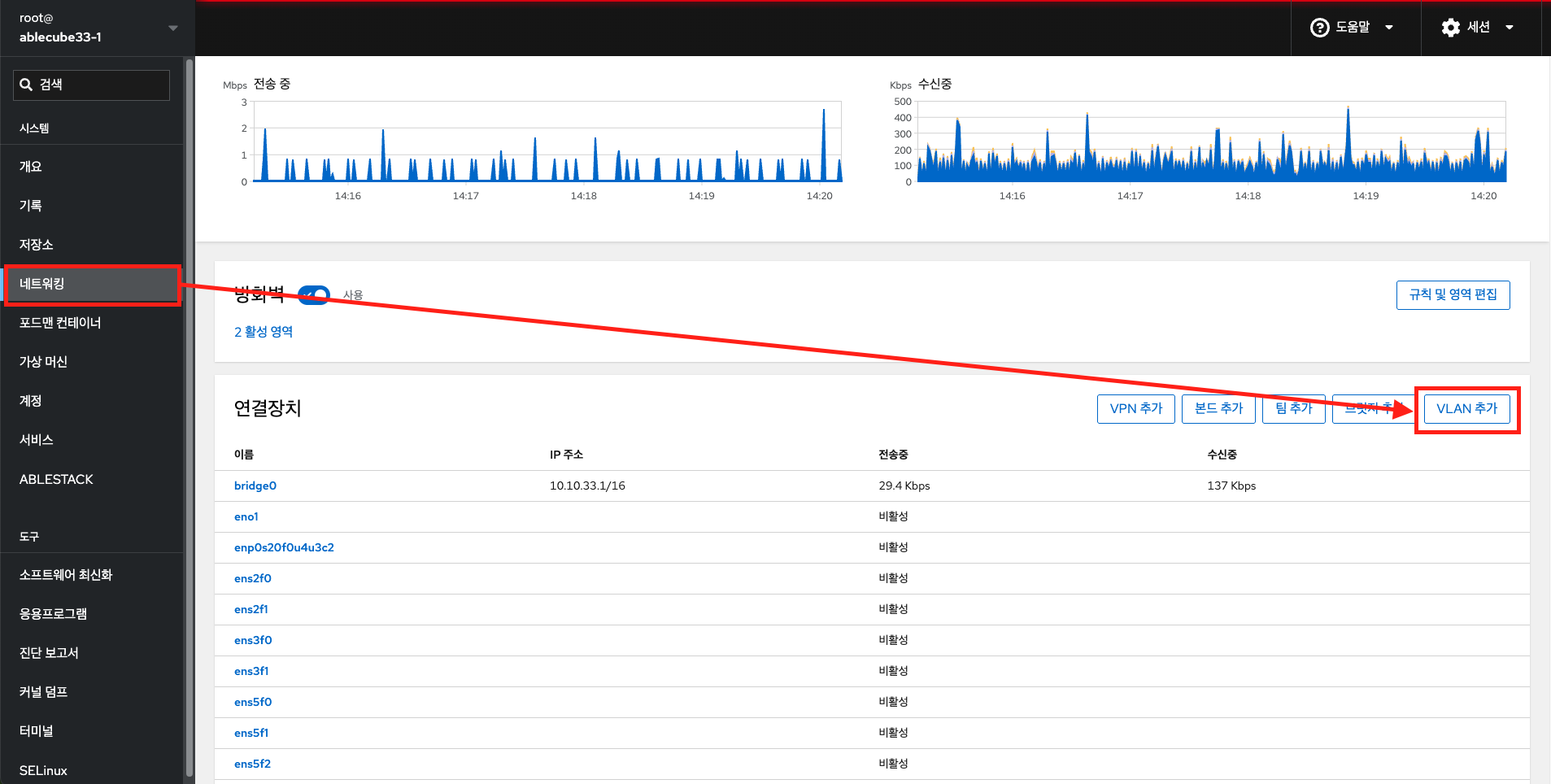This screenshot has height=784, width=1551.
Task: Click the VPN 추가 button
Action: point(1135,409)
